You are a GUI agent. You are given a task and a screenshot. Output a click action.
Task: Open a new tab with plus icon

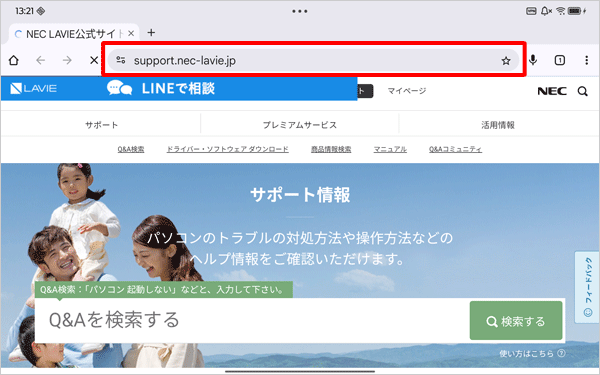point(151,33)
